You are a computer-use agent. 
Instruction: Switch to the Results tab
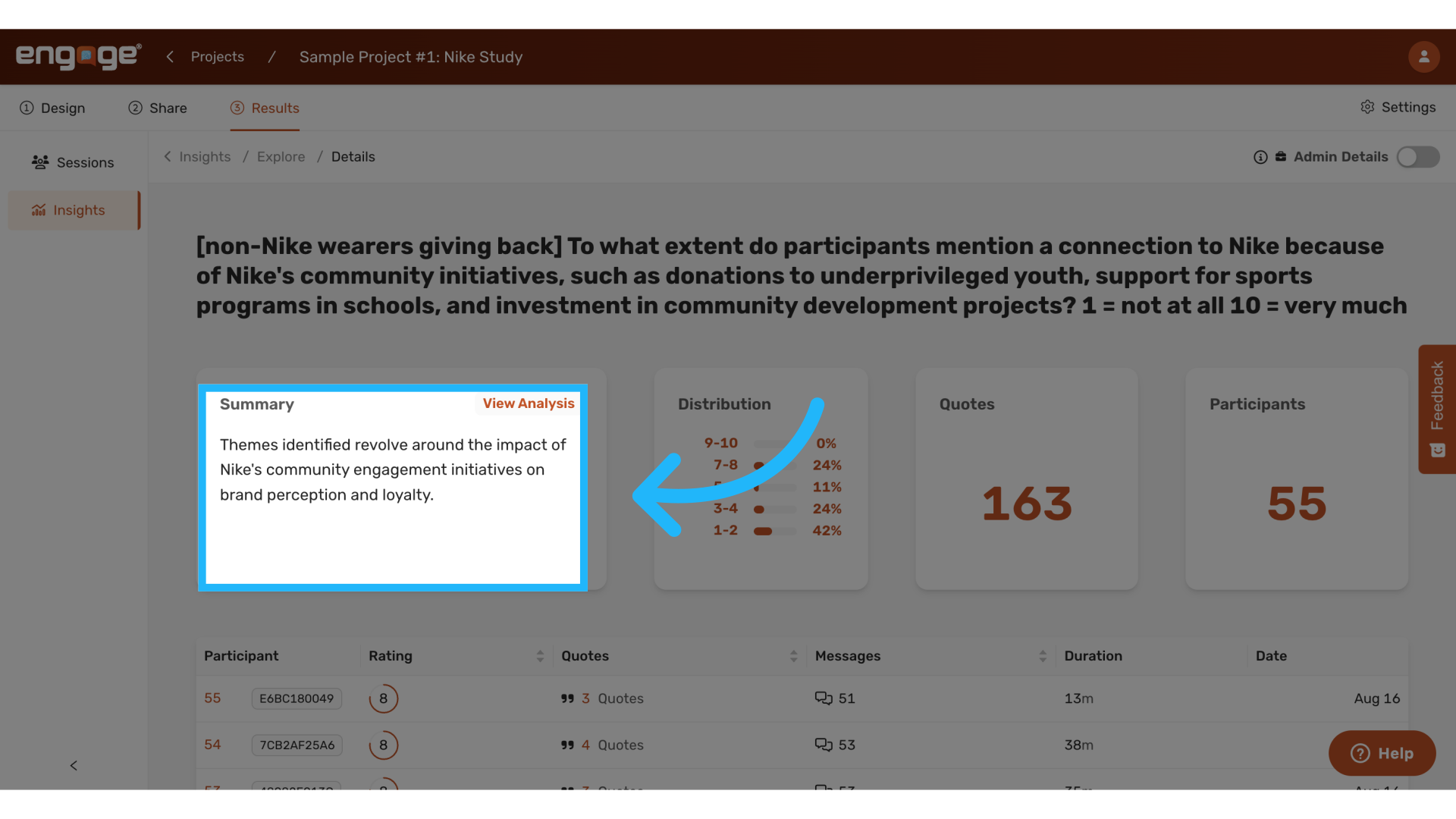point(265,108)
